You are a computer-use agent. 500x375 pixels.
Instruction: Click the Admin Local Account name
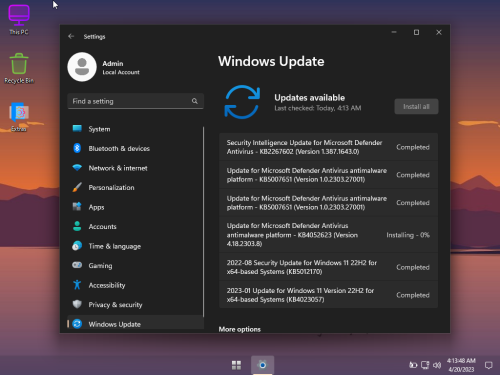click(x=121, y=67)
